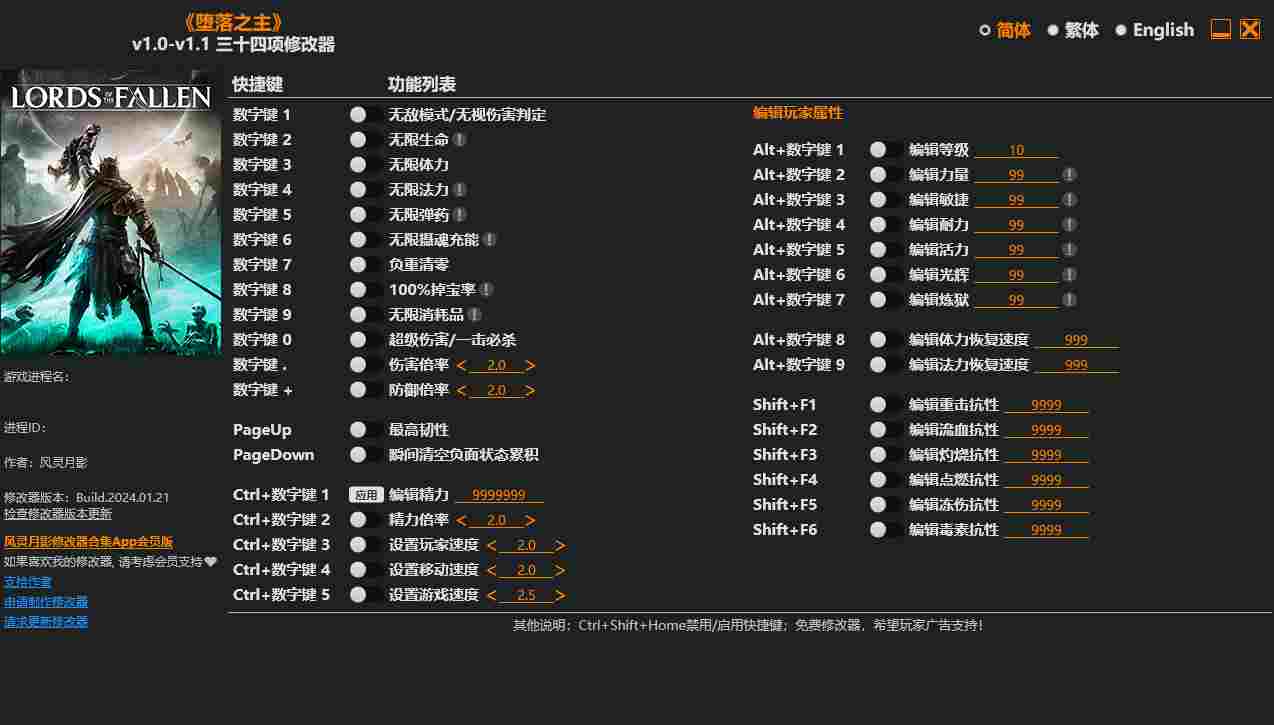The width and height of the screenshot is (1274, 725).
Task: Increase 精力倍率 with right arrow
Action: (x=530, y=521)
